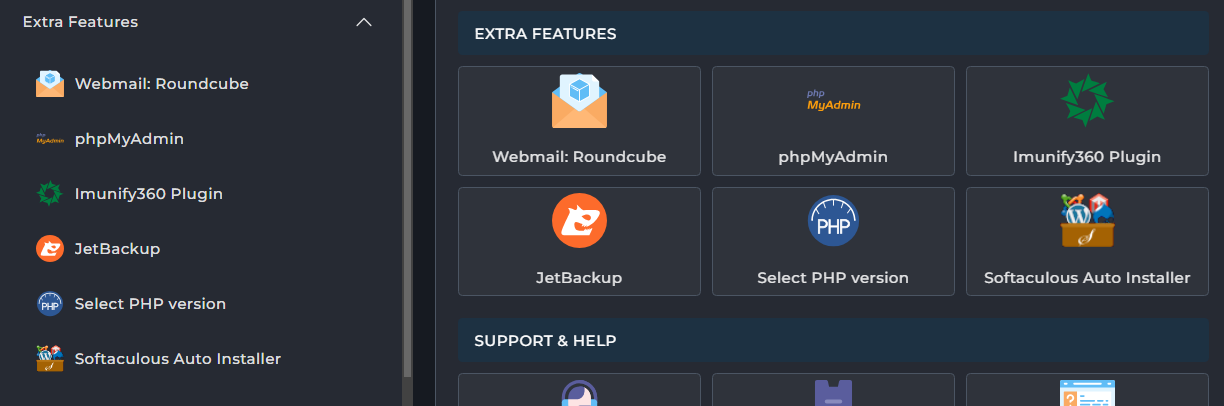Open the phpMyAdmin card label
This screenshot has width=1224, height=406.
(x=833, y=157)
